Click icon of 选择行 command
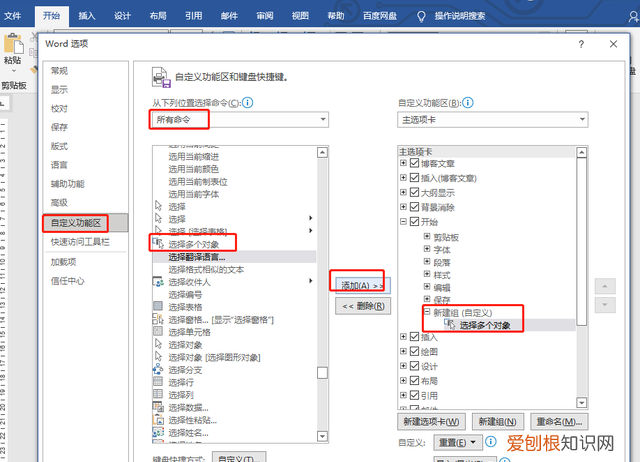This screenshot has height=462, width=640. click(x=158, y=382)
